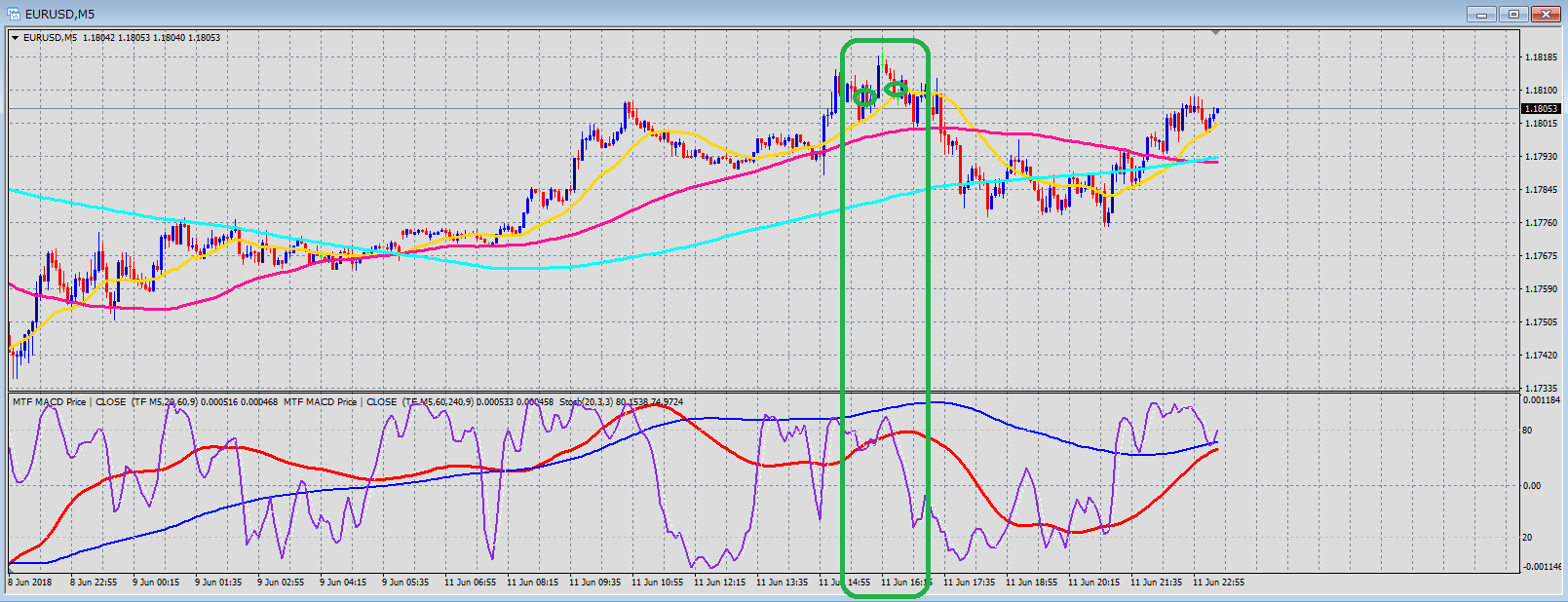Viewport: 1568px width, 602px height.
Task: Click the 8 Jun 22:55 time label
Action: pyautogui.click(x=94, y=583)
